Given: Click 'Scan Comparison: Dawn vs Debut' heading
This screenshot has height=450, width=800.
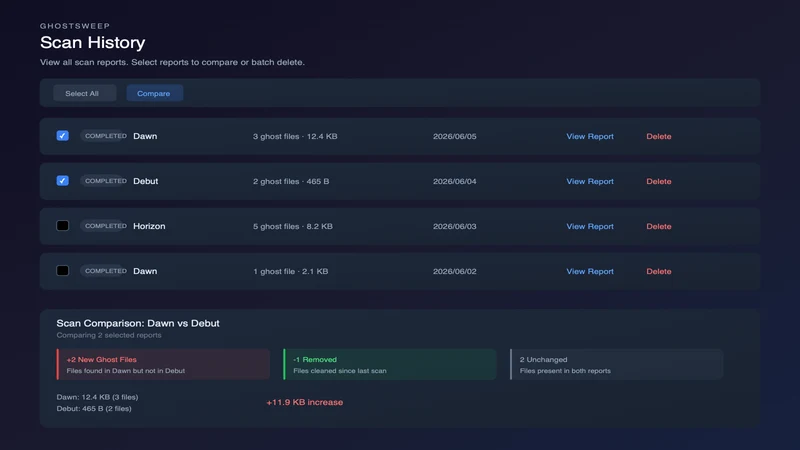Looking at the screenshot, I should (x=138, y=323).
